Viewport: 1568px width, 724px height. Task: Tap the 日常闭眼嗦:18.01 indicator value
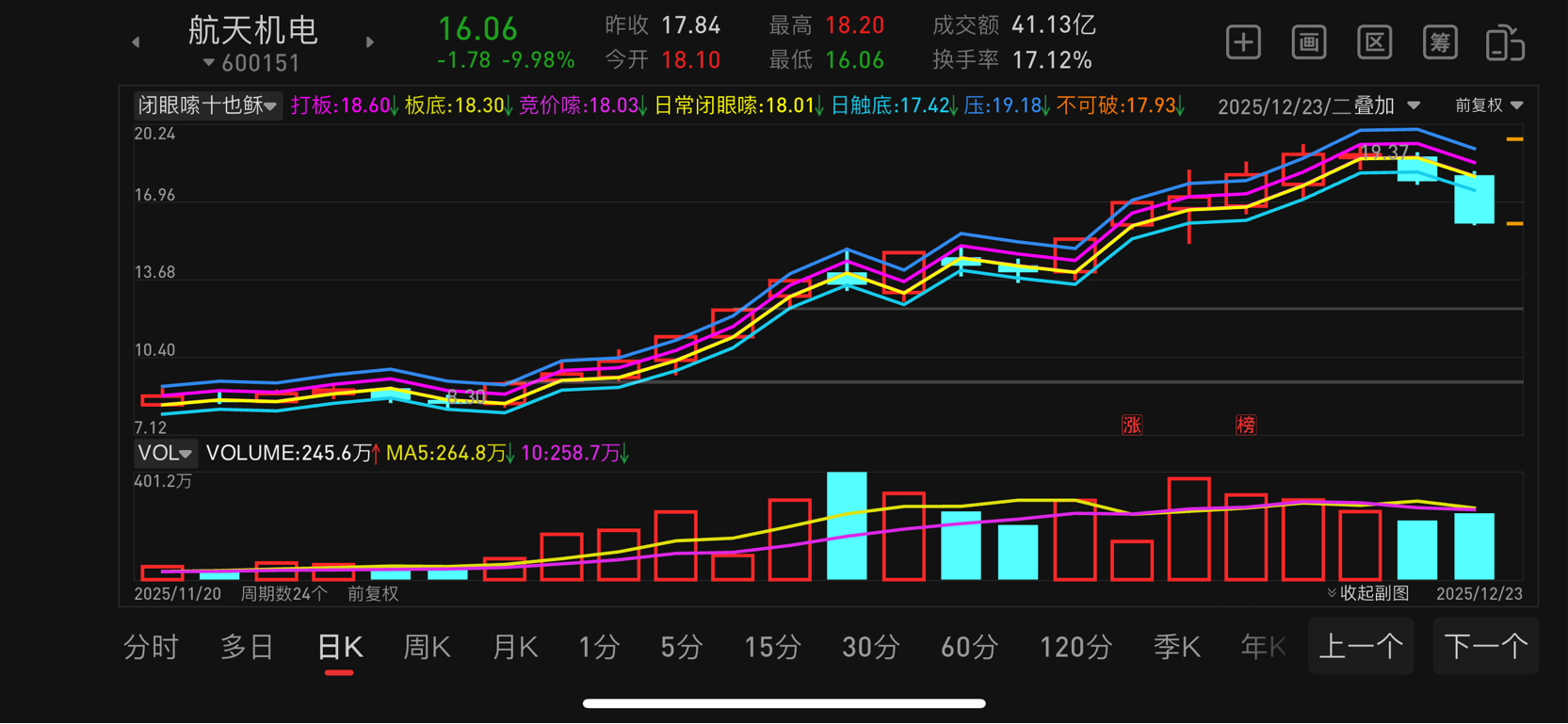pyautogui.click(x=739, y=105)
